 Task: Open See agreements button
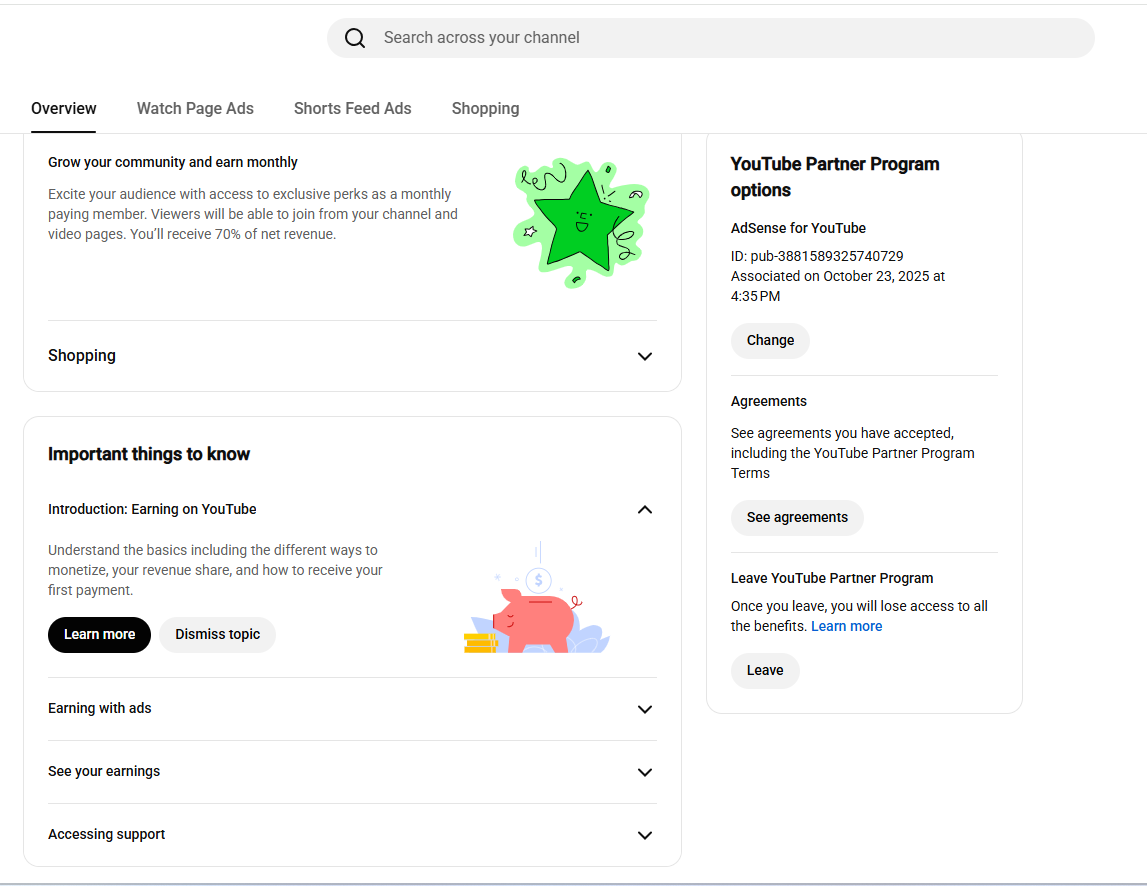[x=797, y=517]
